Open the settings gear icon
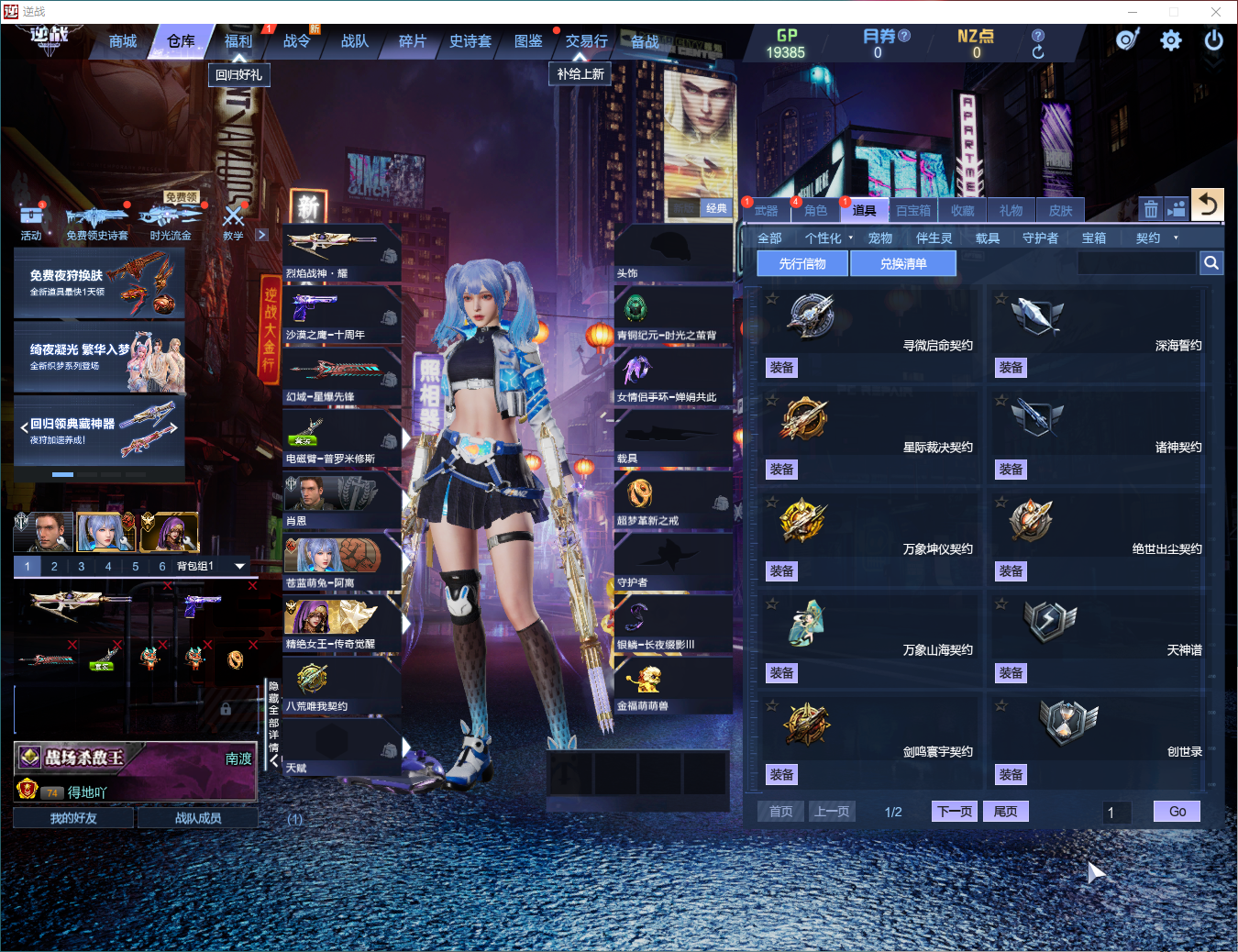This screenshot has width=1238, height=952. point(1170,40)
